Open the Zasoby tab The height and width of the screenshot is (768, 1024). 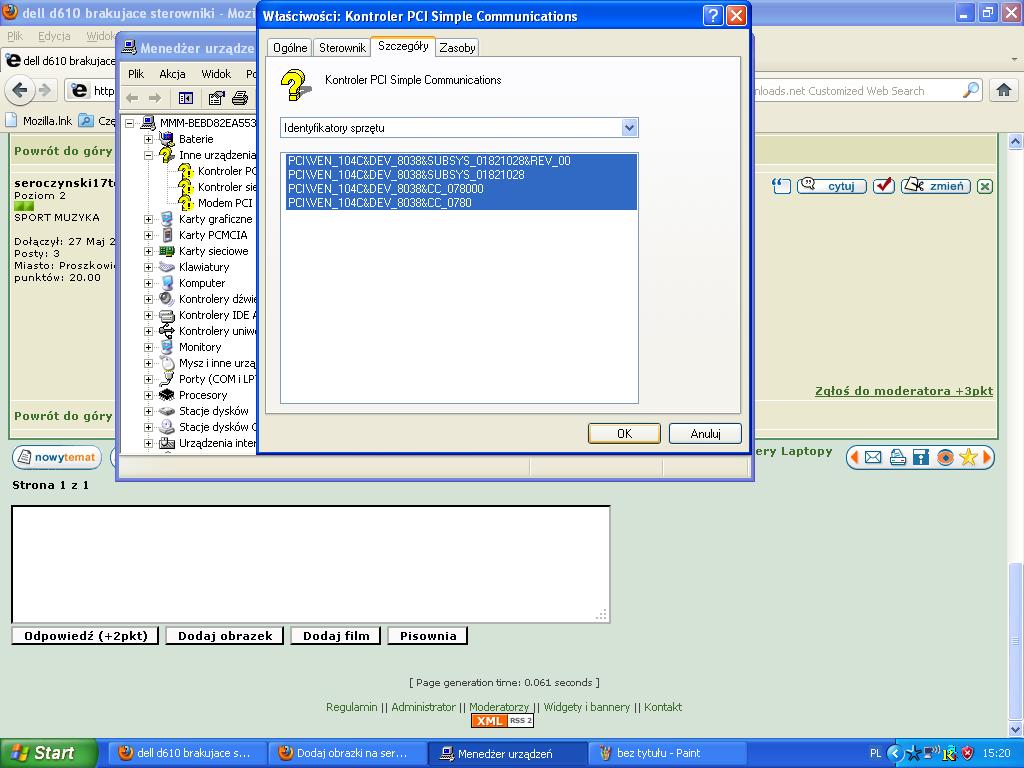click(x=457, y=48)
